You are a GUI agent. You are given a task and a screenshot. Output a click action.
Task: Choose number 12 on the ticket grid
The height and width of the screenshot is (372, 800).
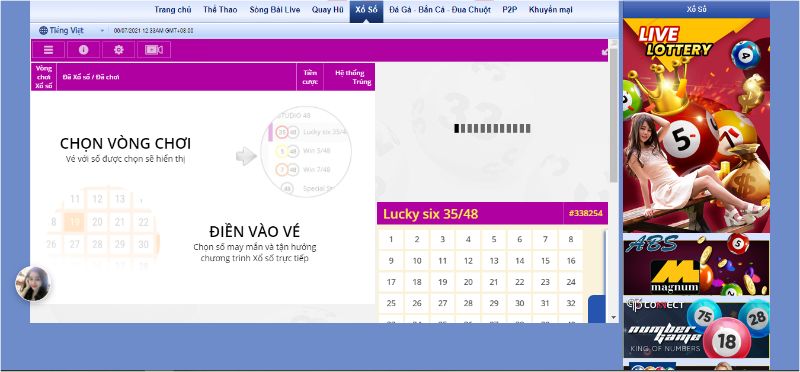468,261
